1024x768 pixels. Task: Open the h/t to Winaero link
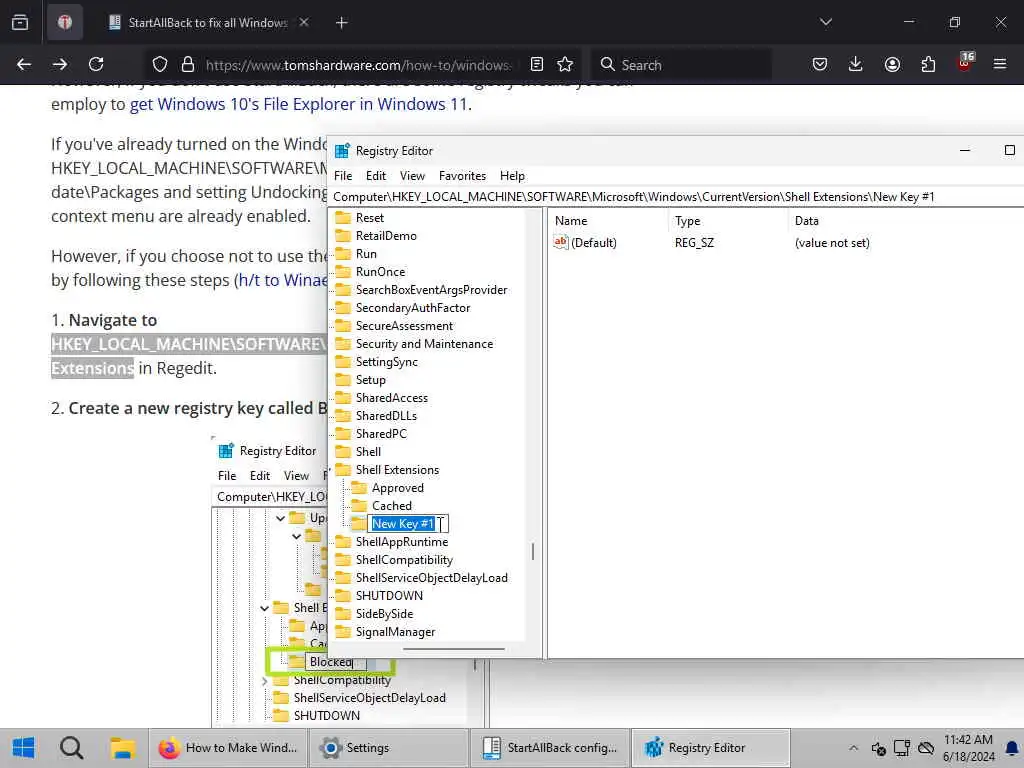pos(283,280)
